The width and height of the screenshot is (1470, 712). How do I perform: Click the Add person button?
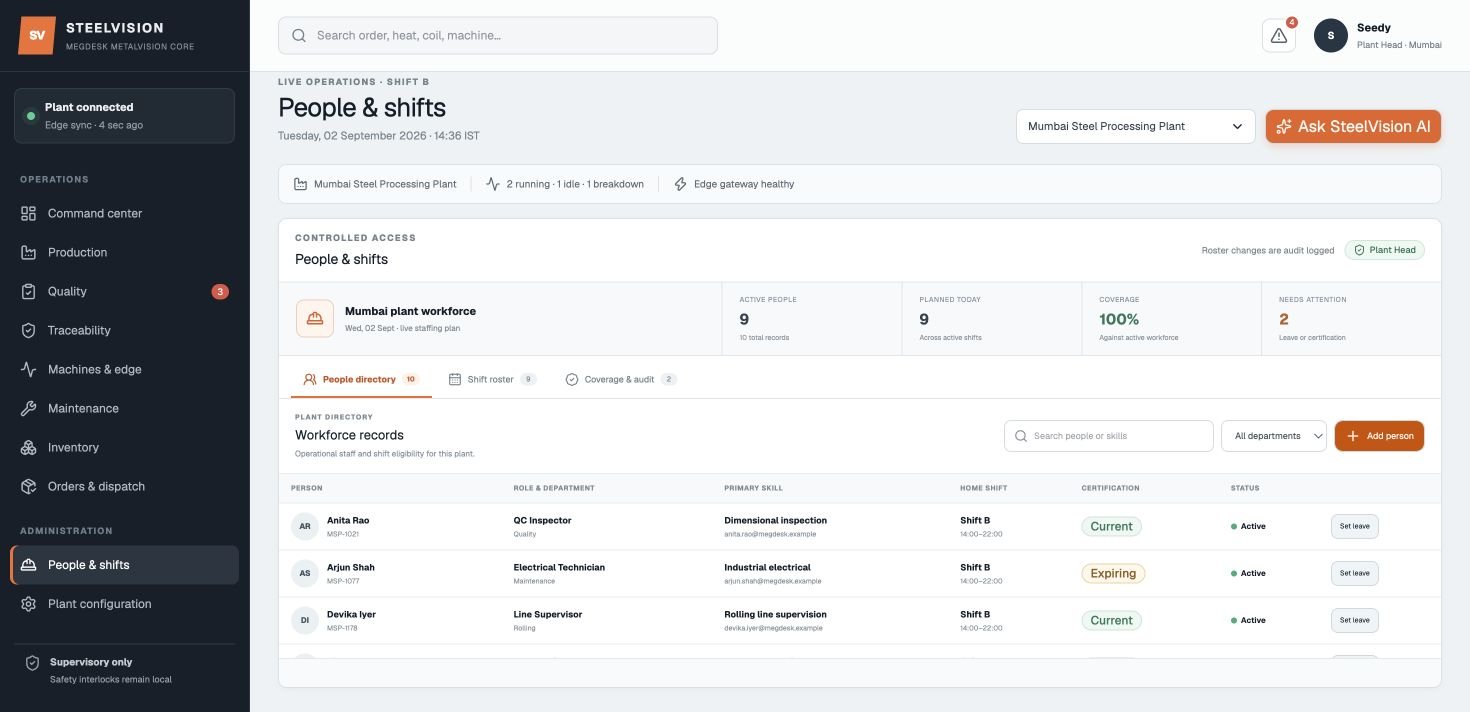[x=1379, y=436]
